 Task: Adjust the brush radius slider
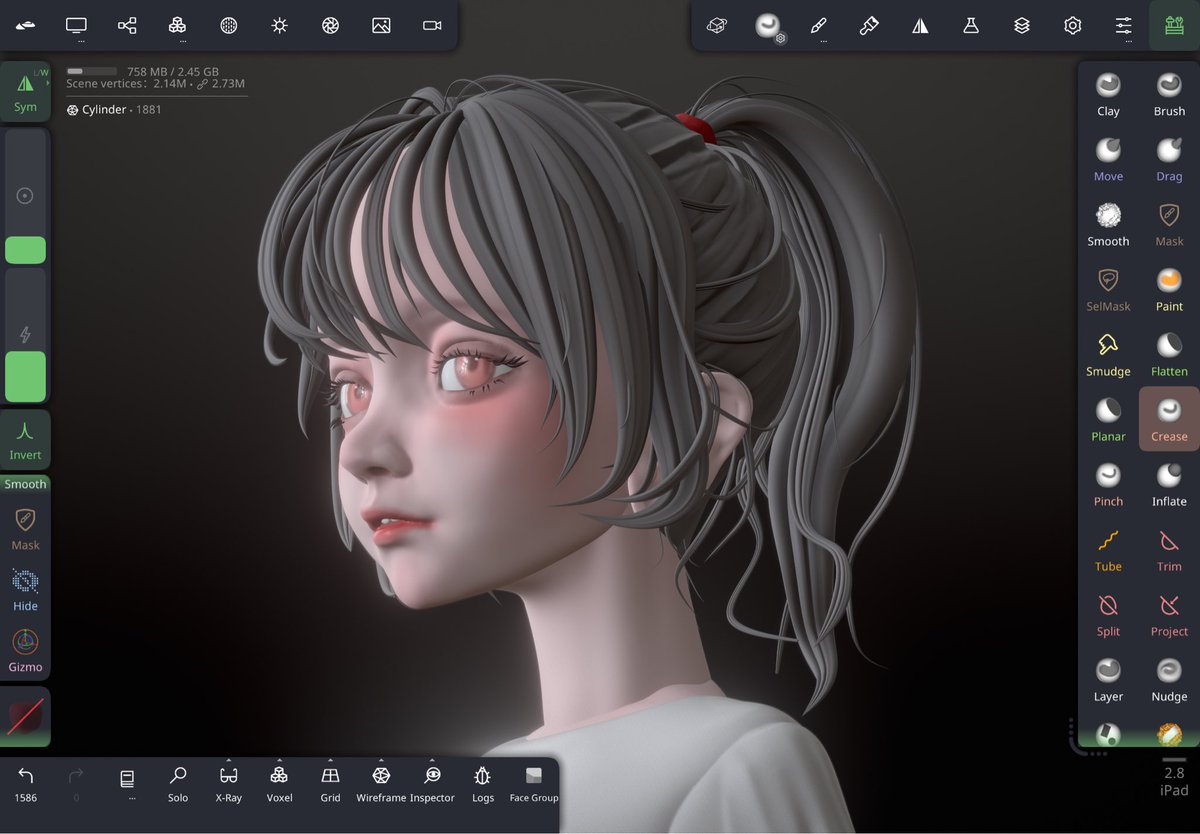click(x=25, y=196)
